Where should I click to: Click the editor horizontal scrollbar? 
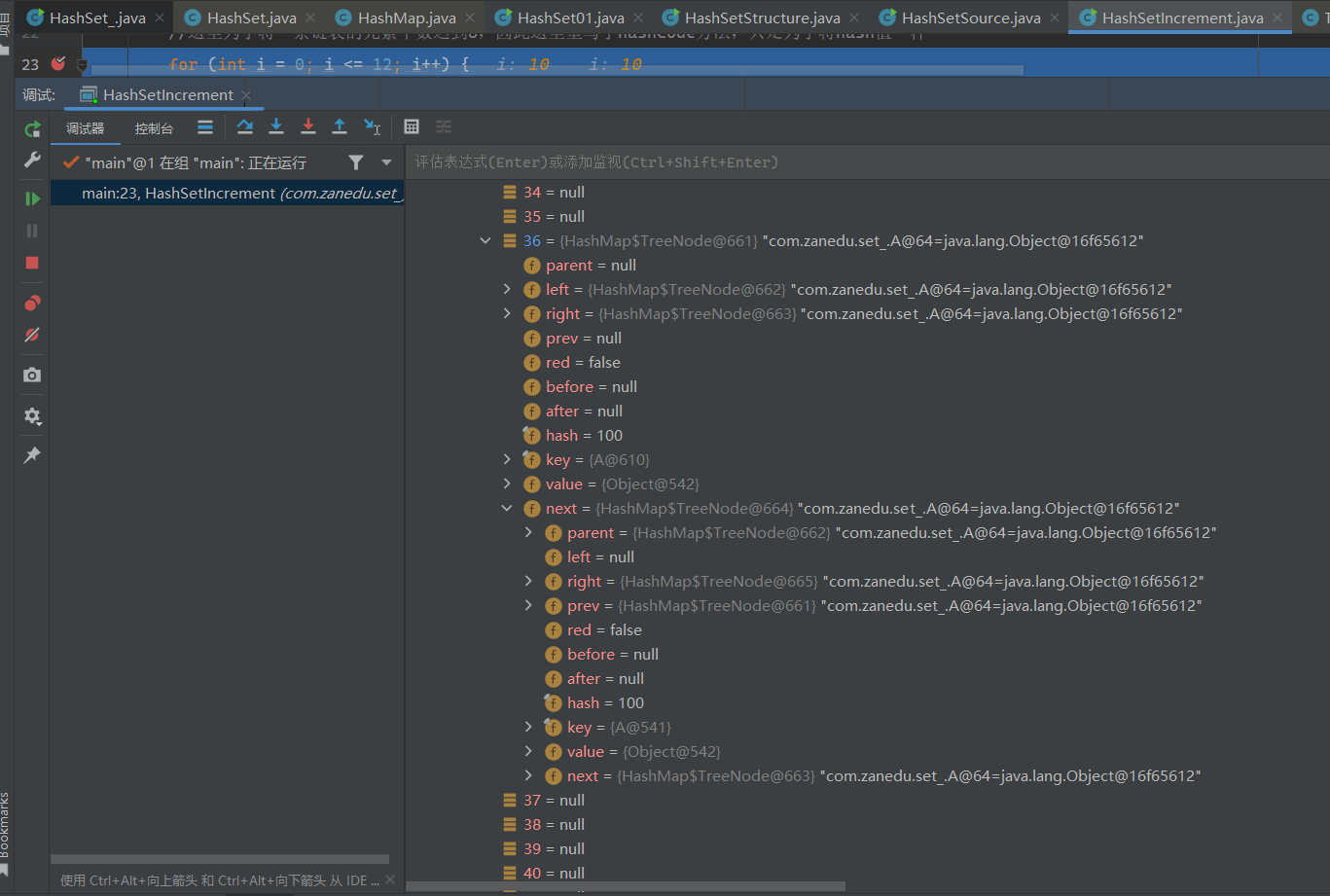coord(557,70)
